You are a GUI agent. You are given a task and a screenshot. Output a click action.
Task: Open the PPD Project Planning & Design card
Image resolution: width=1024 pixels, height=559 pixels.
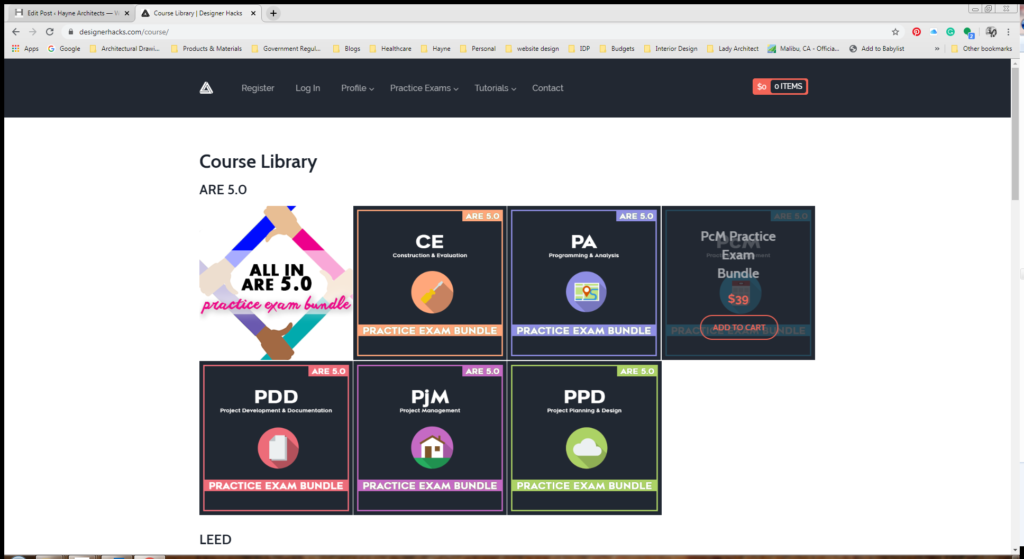coord(584,438)
